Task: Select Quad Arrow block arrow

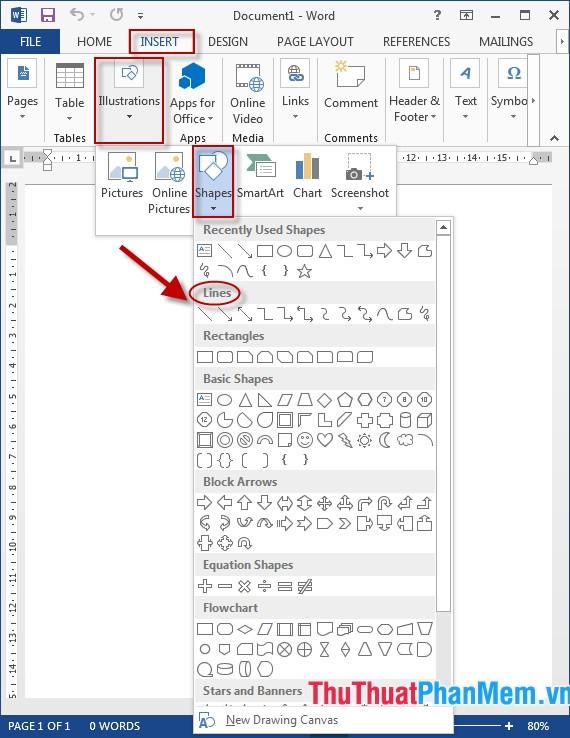Action: (x=324, y=503)
